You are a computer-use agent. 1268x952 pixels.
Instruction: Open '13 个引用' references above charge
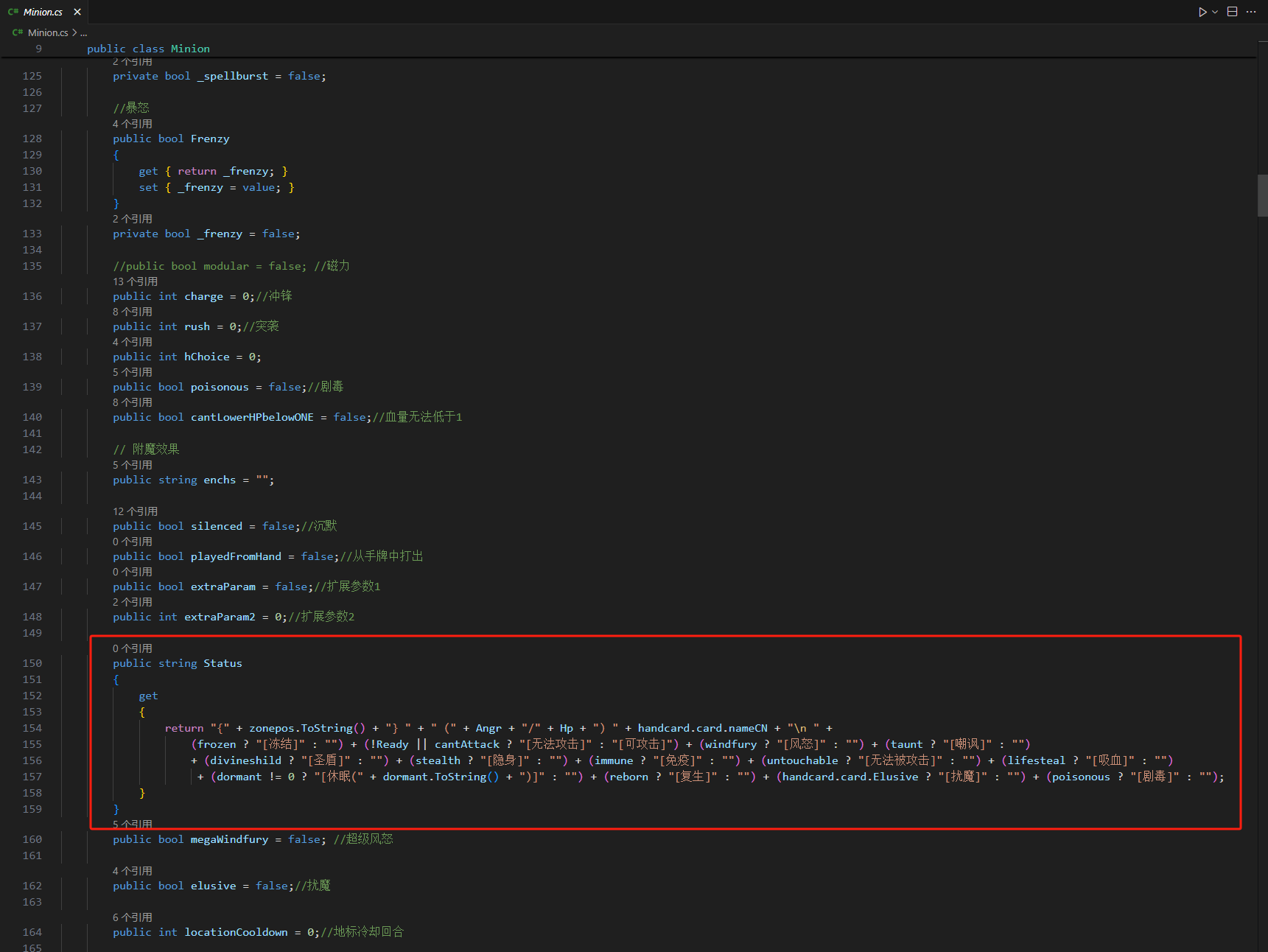tap(135, 281)
